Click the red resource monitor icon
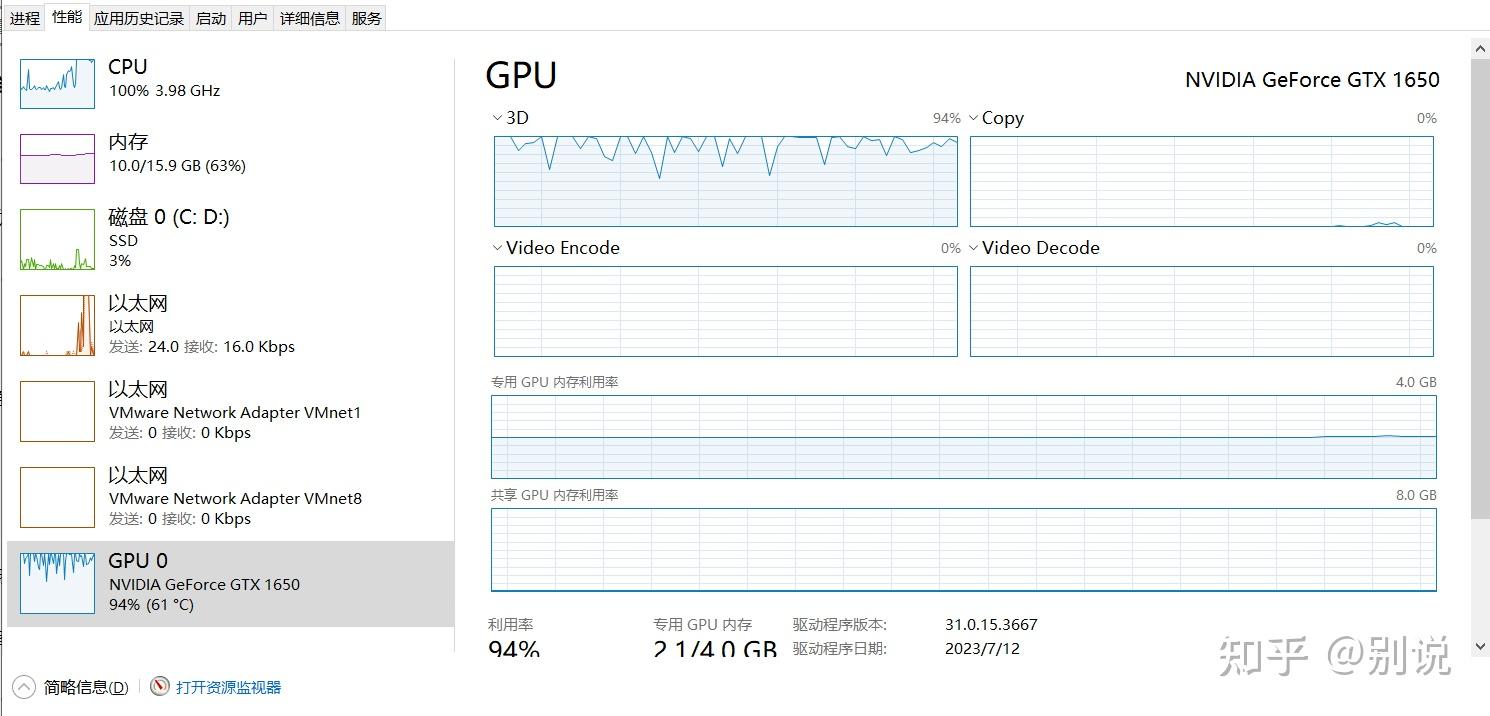 [160, 687]
